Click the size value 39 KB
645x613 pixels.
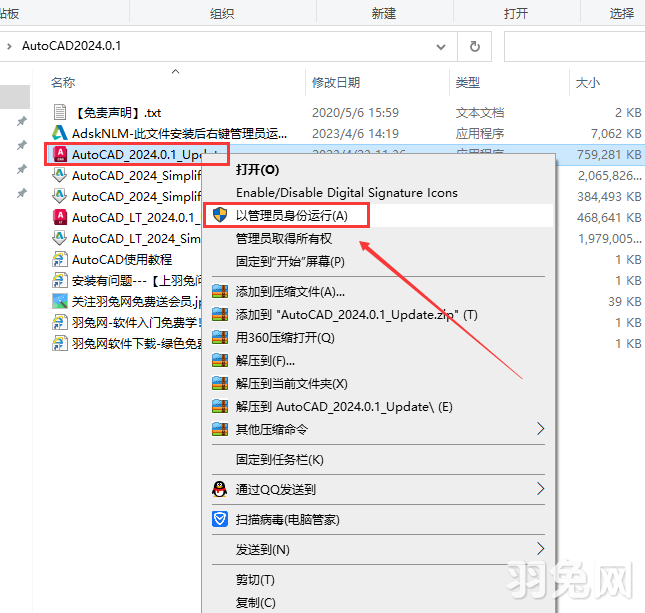point(625,301)
